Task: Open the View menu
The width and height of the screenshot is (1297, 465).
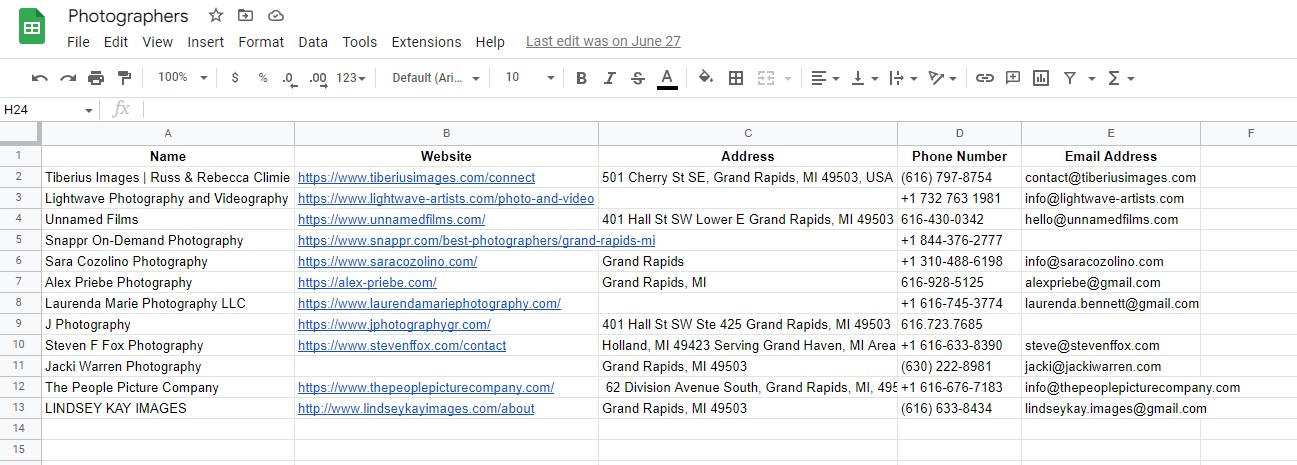Action: tap(157, 42)
